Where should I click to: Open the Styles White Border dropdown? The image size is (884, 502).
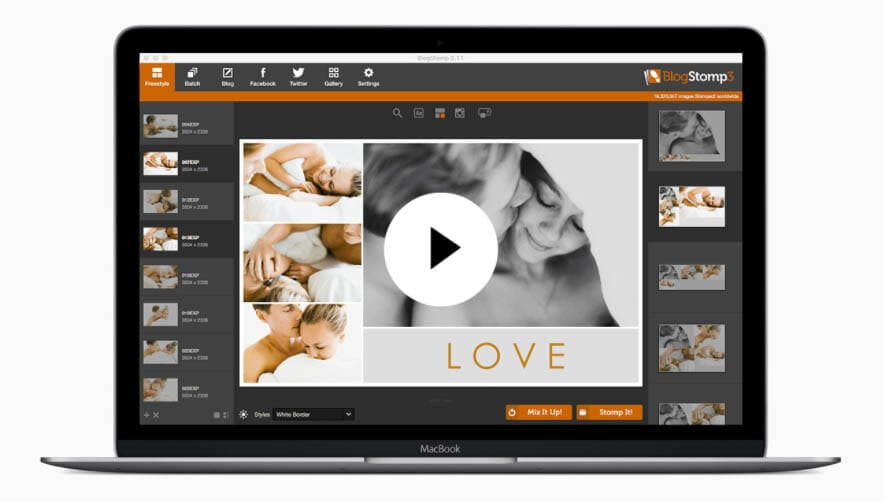tap(313, 414)
